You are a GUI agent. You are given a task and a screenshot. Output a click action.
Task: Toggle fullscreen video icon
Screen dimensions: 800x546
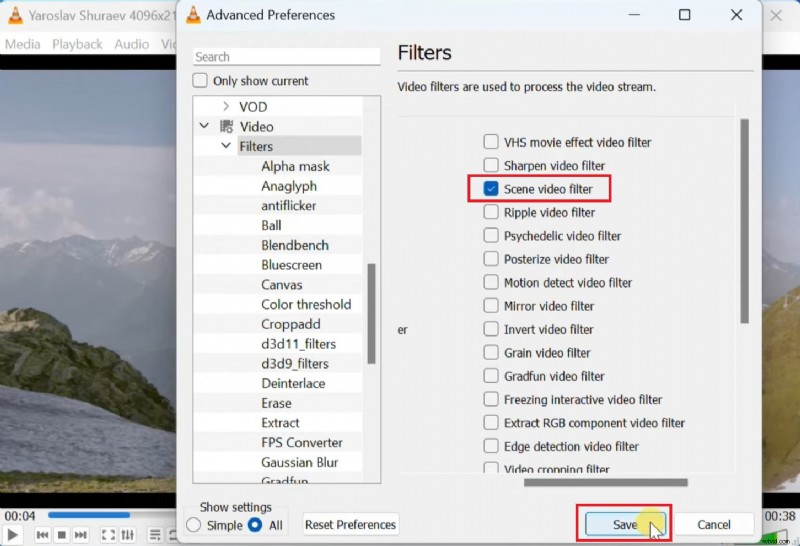(107, 535)
